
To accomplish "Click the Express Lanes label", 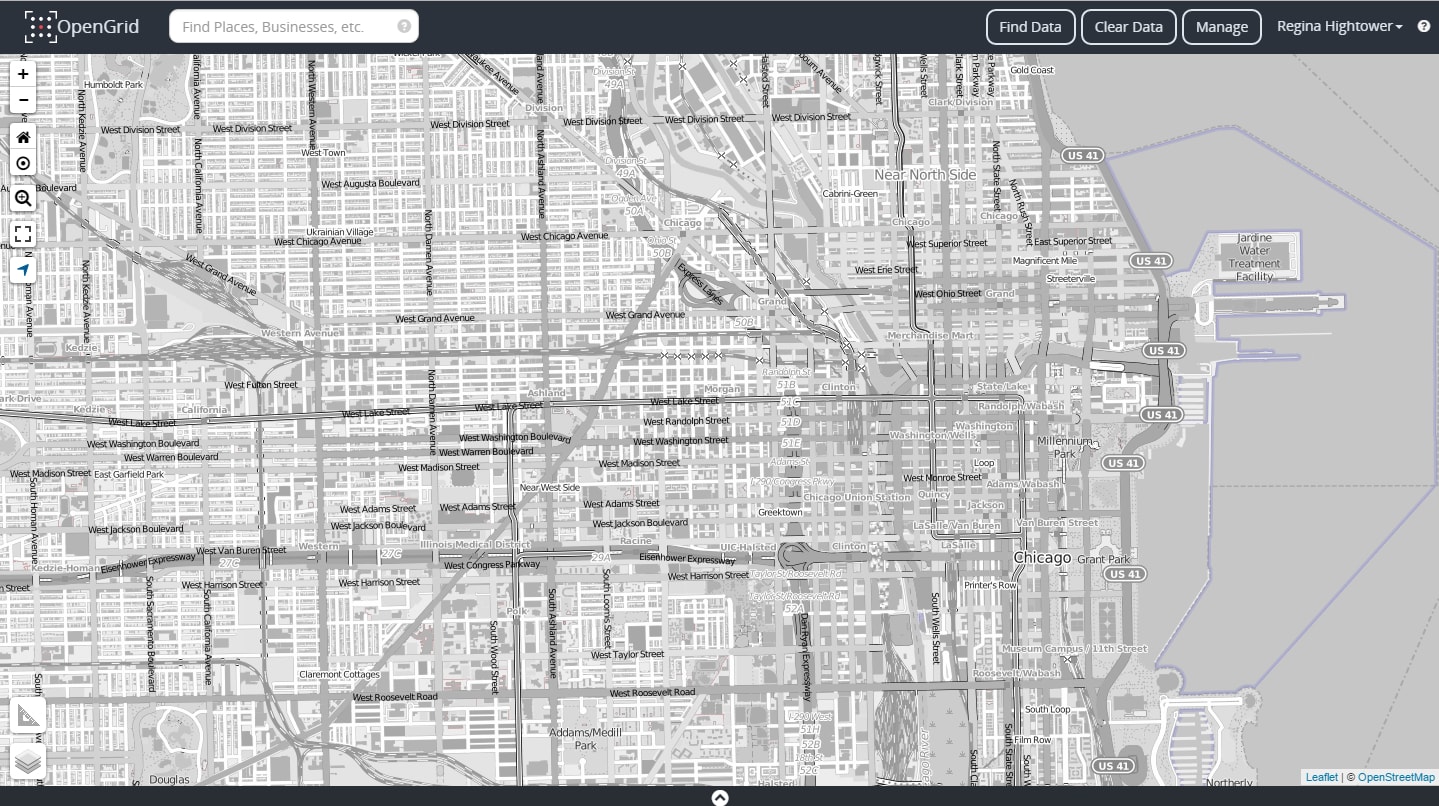I will (x=699, y=283).
